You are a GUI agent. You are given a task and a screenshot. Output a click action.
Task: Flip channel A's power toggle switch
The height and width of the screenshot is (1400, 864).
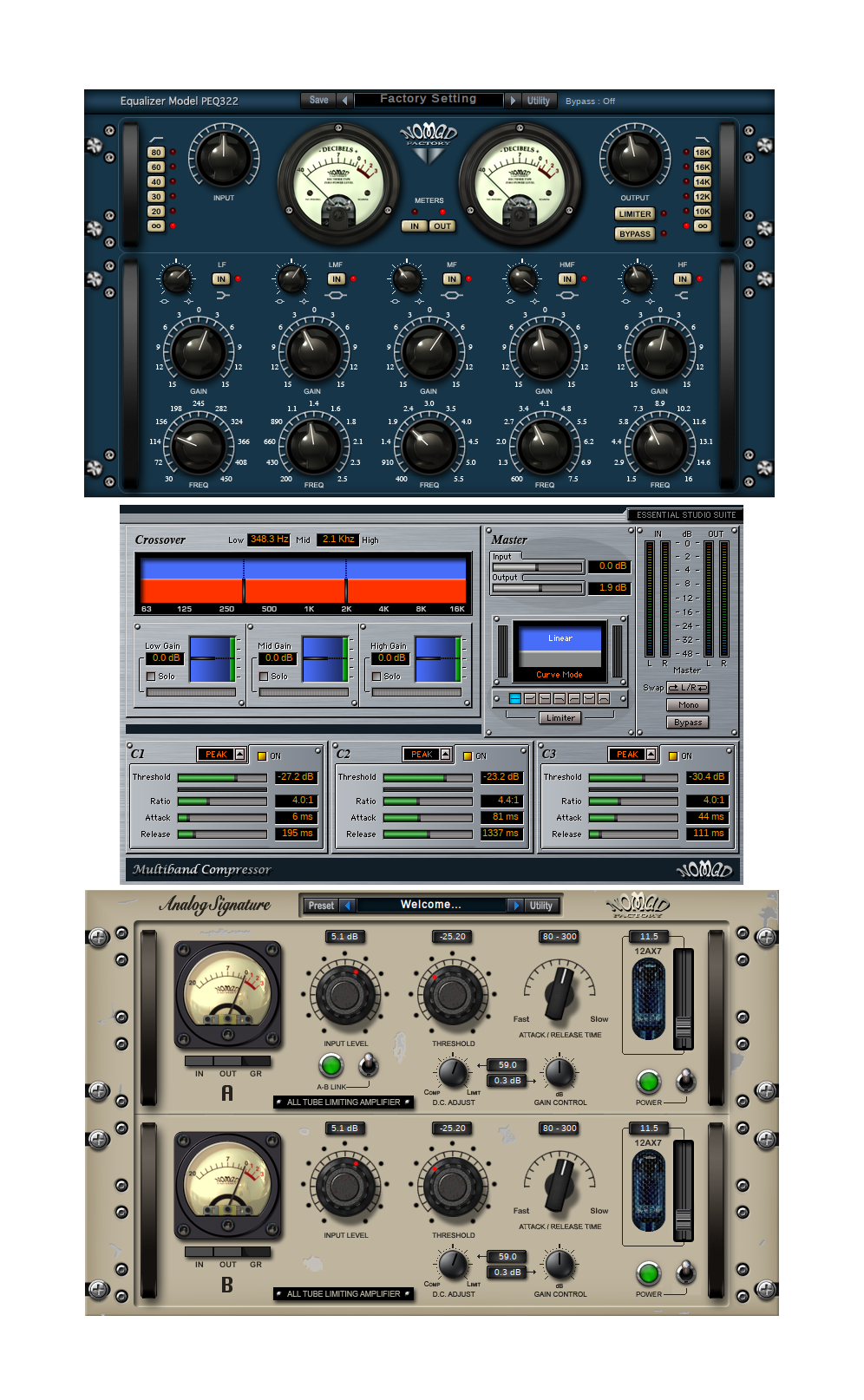685,1081
